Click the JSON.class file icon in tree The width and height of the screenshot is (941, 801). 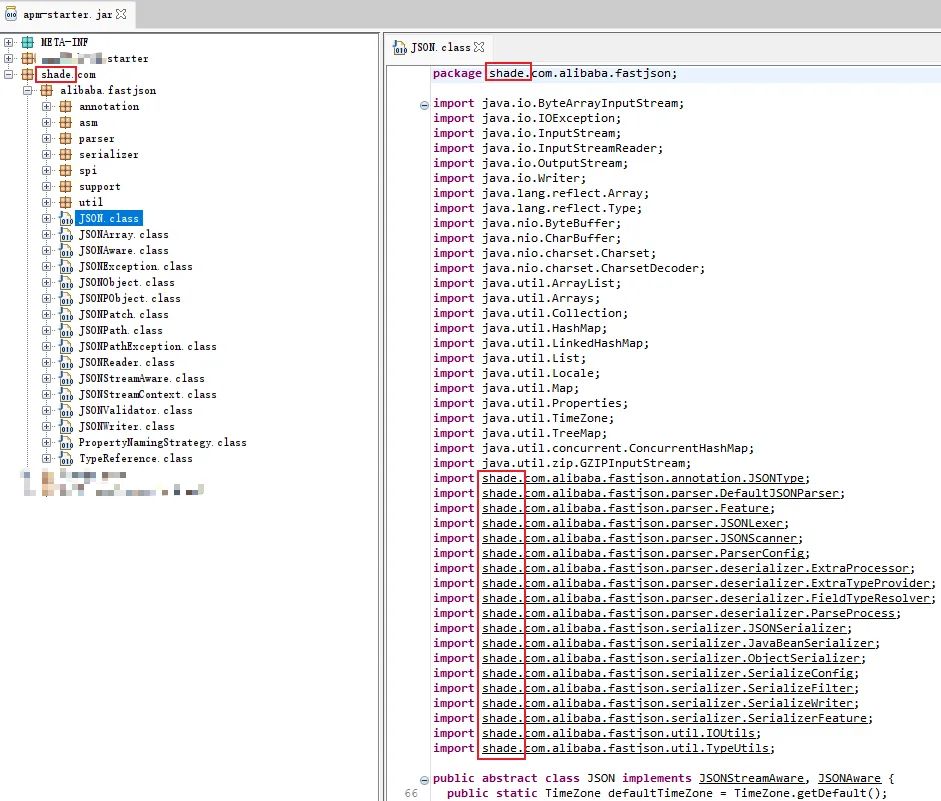66,218
